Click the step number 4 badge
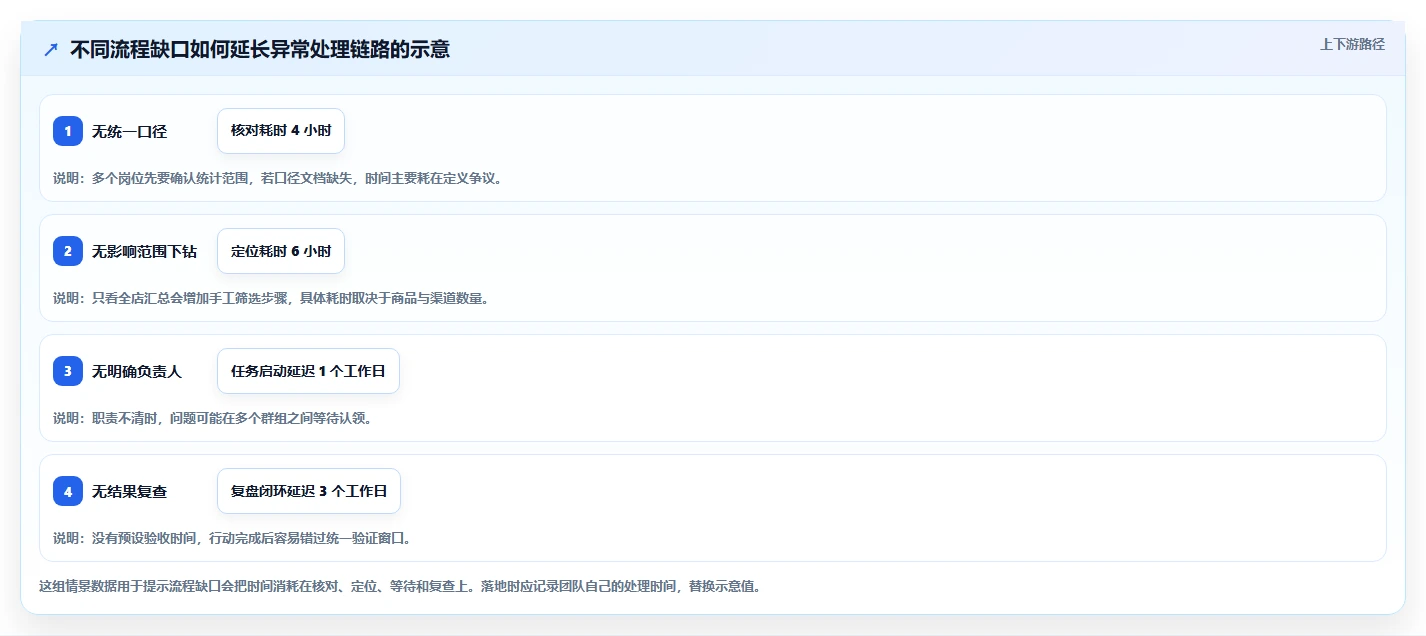This screenshot has width=1426, height=636. point(68,491)
